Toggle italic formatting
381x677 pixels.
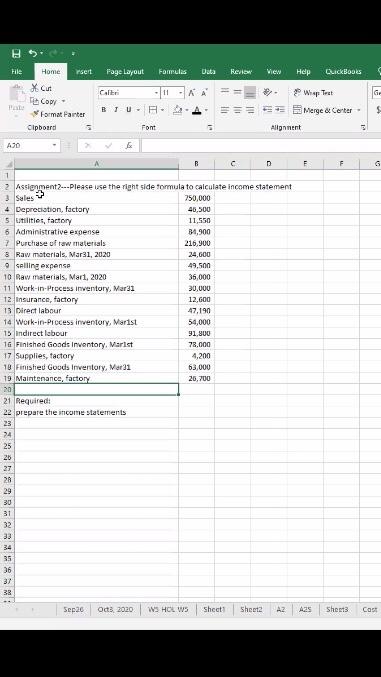pos(116,110)
